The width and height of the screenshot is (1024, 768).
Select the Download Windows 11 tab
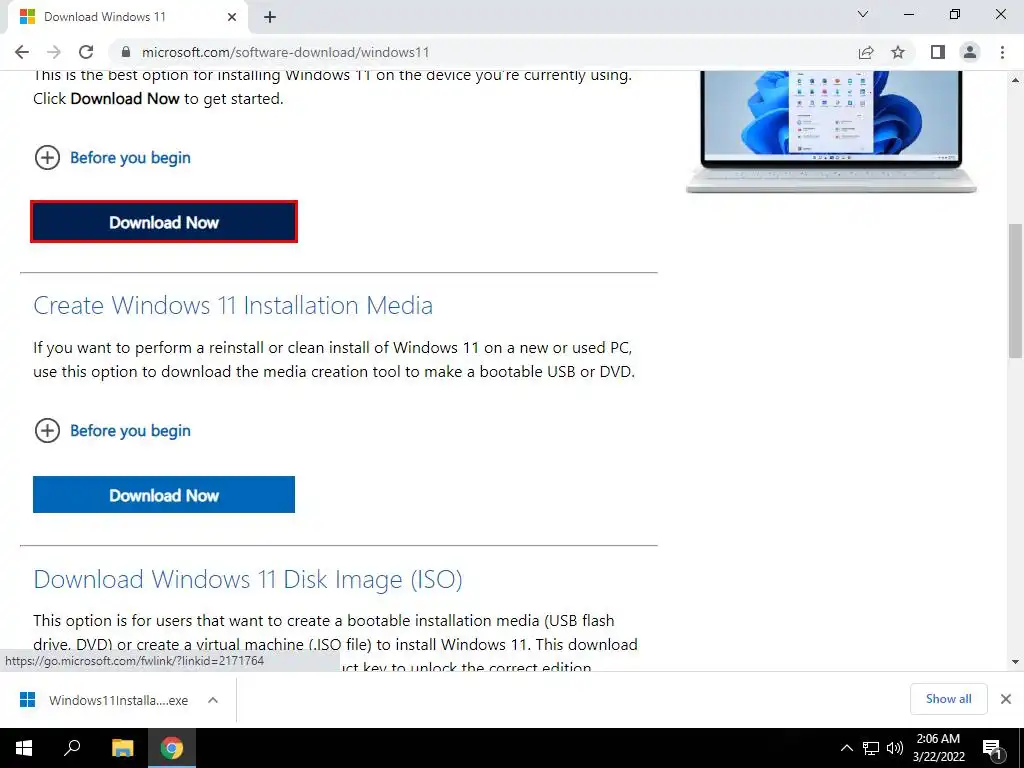tap(128, 17)
